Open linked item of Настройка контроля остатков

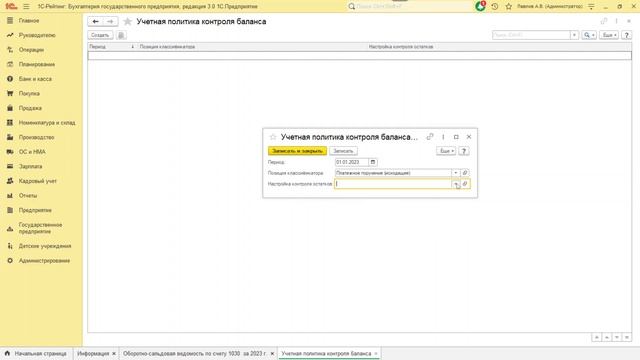465,184
